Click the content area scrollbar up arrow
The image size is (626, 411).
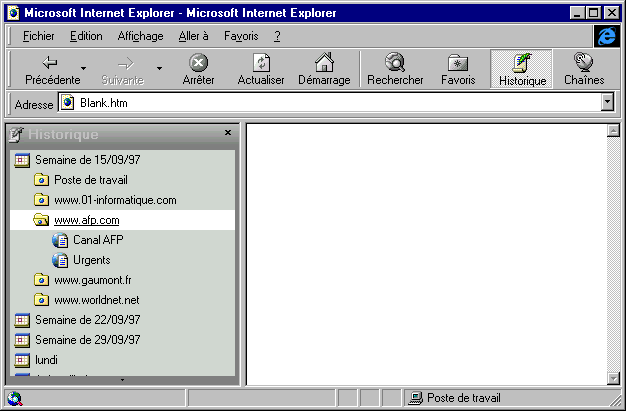point(613,130)
